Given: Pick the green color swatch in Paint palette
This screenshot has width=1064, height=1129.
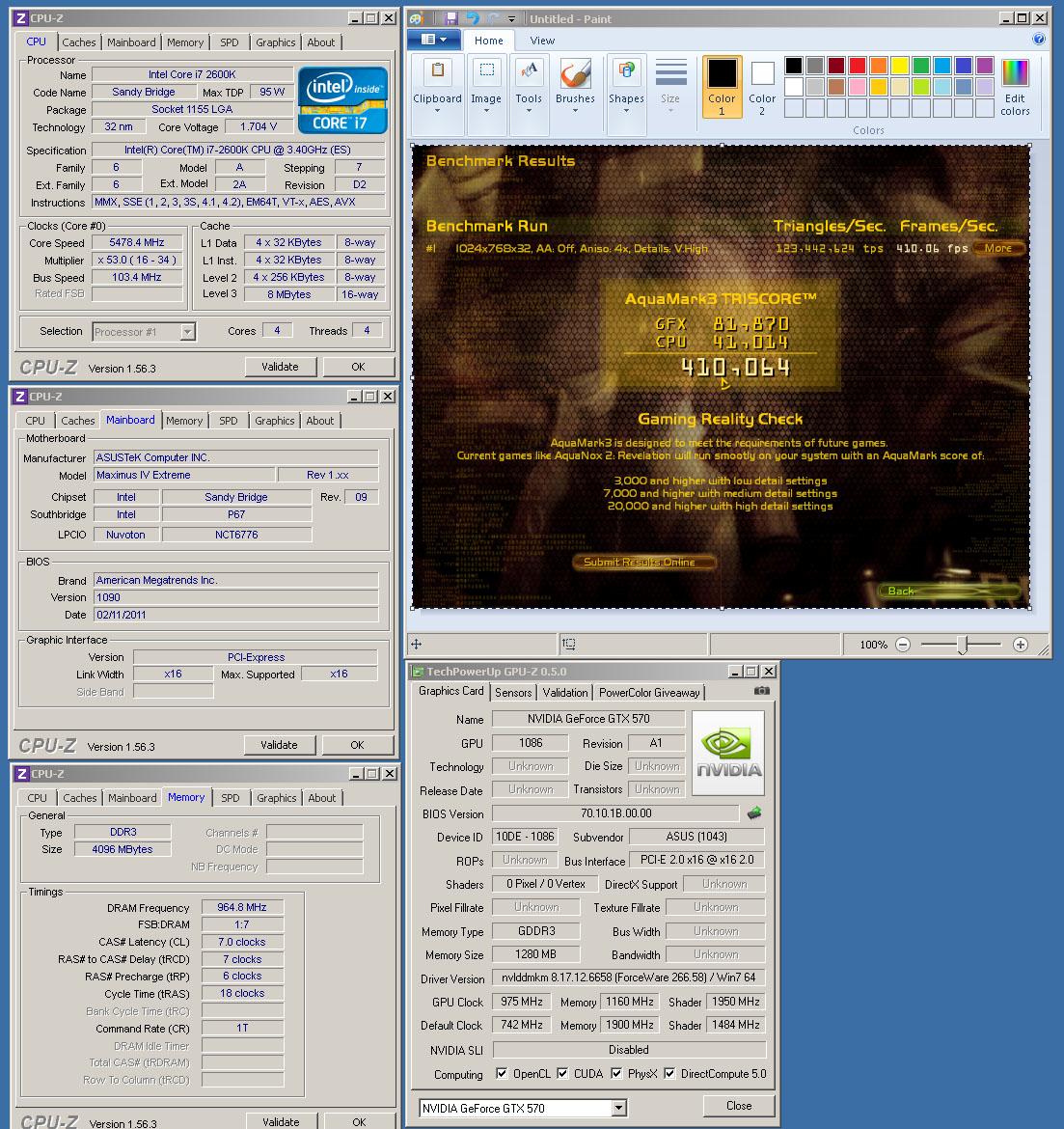Looking at the screenshot, I should (x=920, y=66).
